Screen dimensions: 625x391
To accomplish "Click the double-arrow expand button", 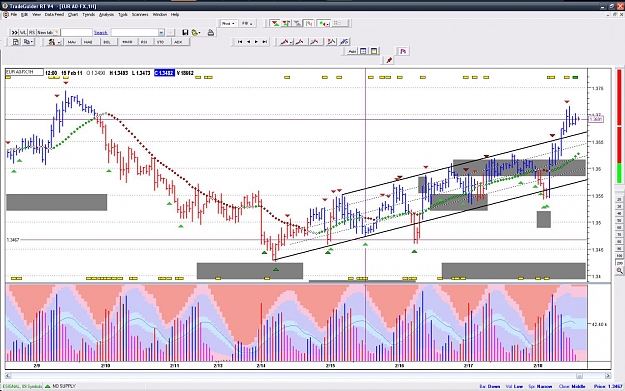I will (14, 32).
